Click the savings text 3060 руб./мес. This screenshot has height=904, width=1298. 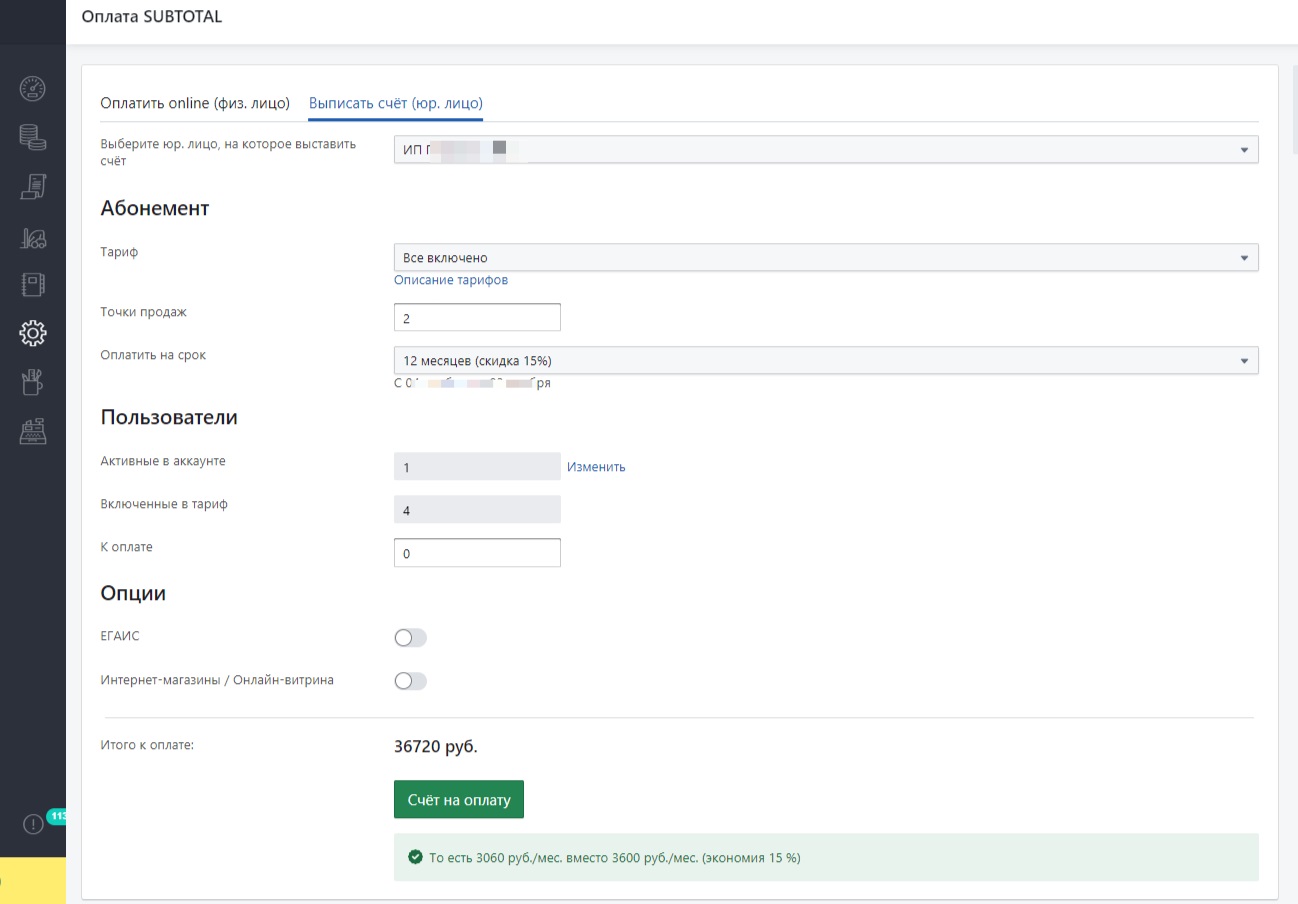(615, 858)
